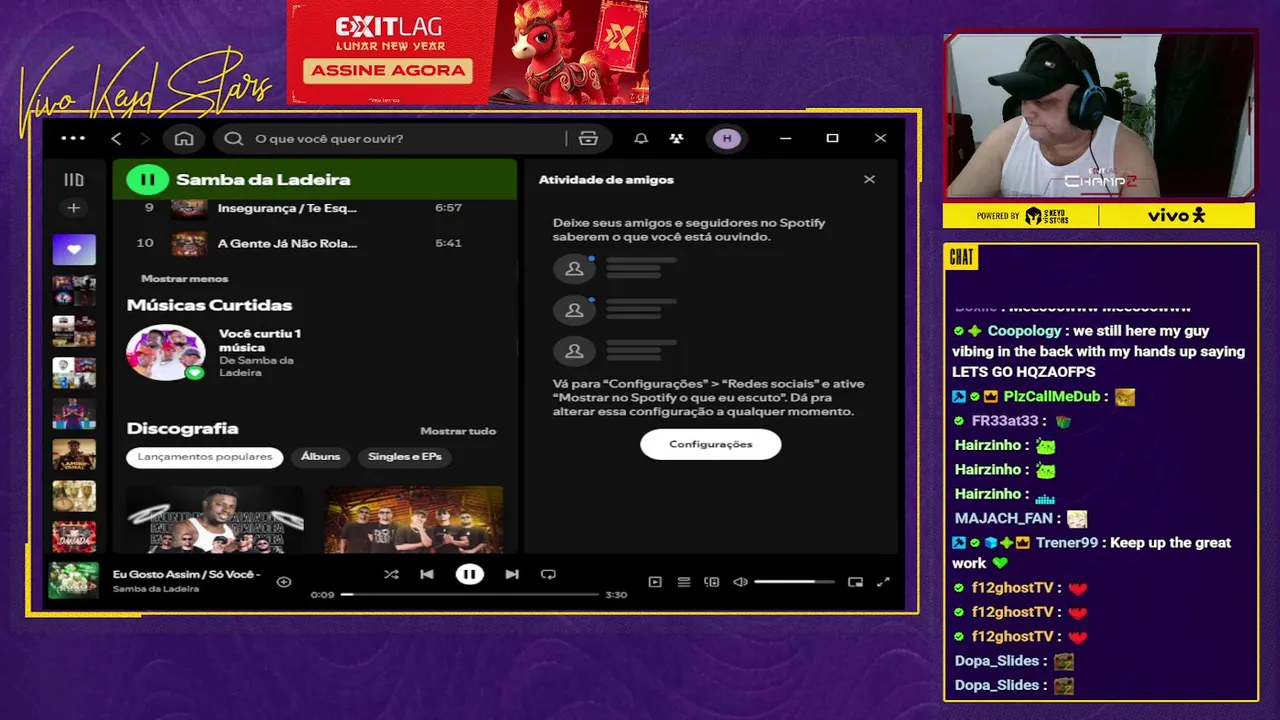Open the second discography album cover
Viewport: 1280px width, 720px height.
click(x=414, y=519)
